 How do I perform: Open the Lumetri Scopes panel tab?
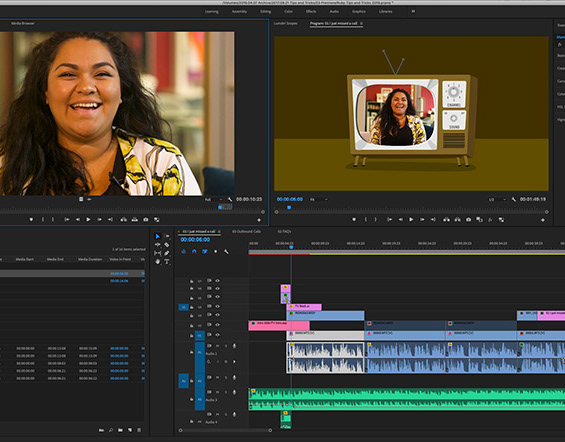(x=285, y=23)
